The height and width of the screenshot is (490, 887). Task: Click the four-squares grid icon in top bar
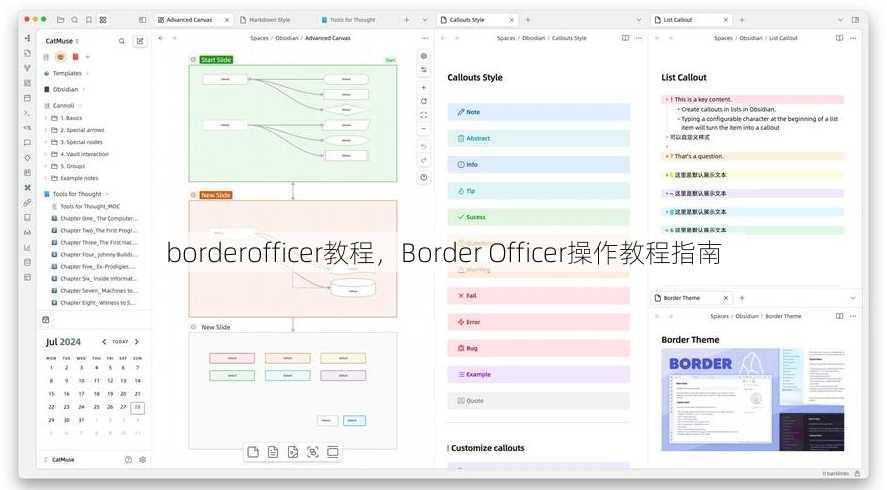pos(103,20)
